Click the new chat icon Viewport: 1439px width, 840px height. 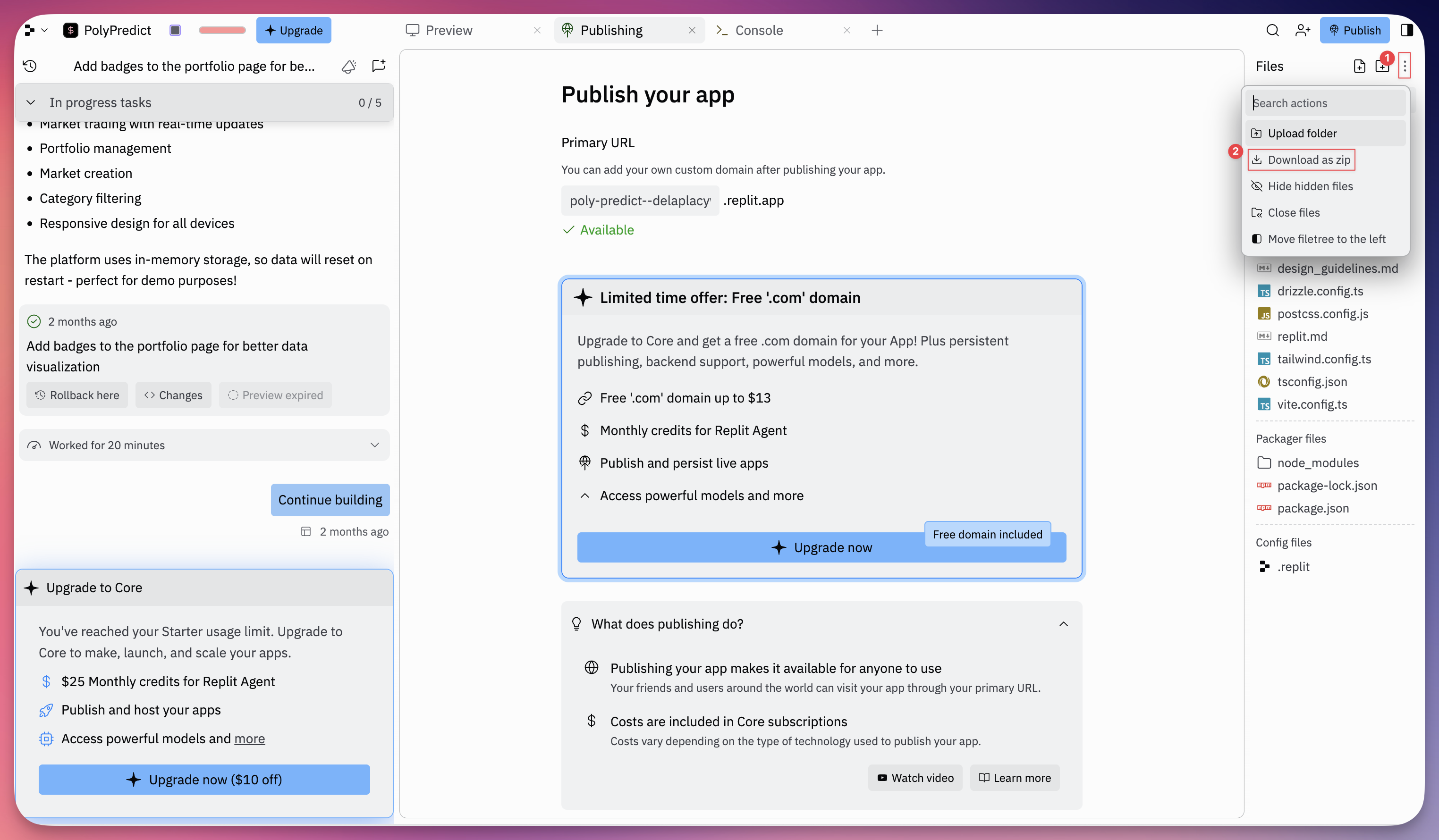(379, 66)
